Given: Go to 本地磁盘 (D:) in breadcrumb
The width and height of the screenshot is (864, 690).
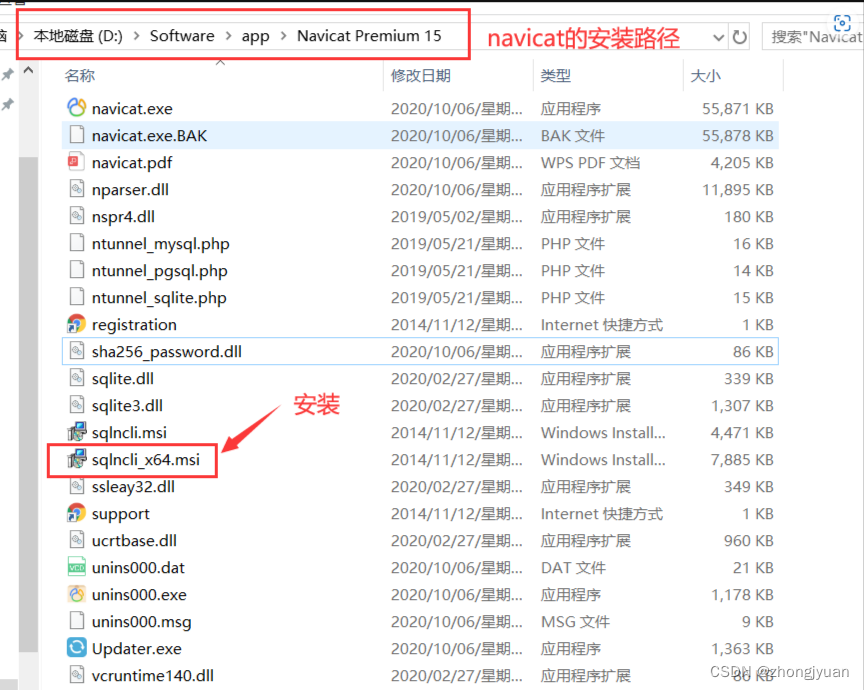Looking at the screenshot, I should coord(78,36).
